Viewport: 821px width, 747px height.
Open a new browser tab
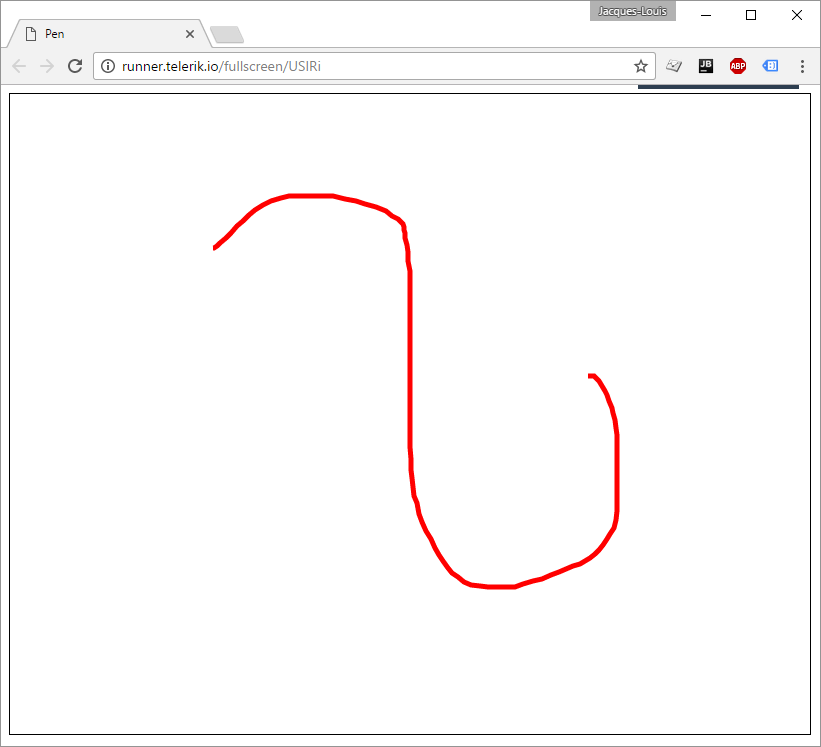[x=228, y=35]
